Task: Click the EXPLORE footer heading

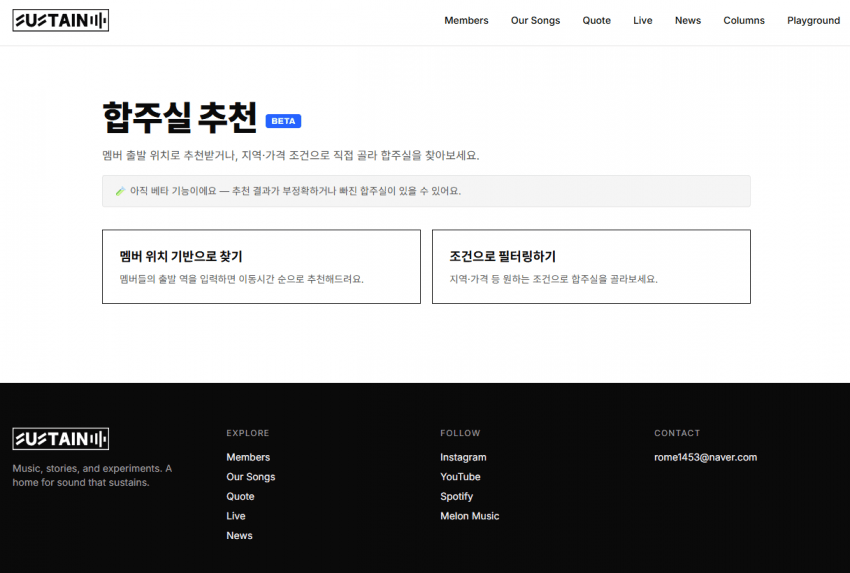Action: (x=248, y=433)
